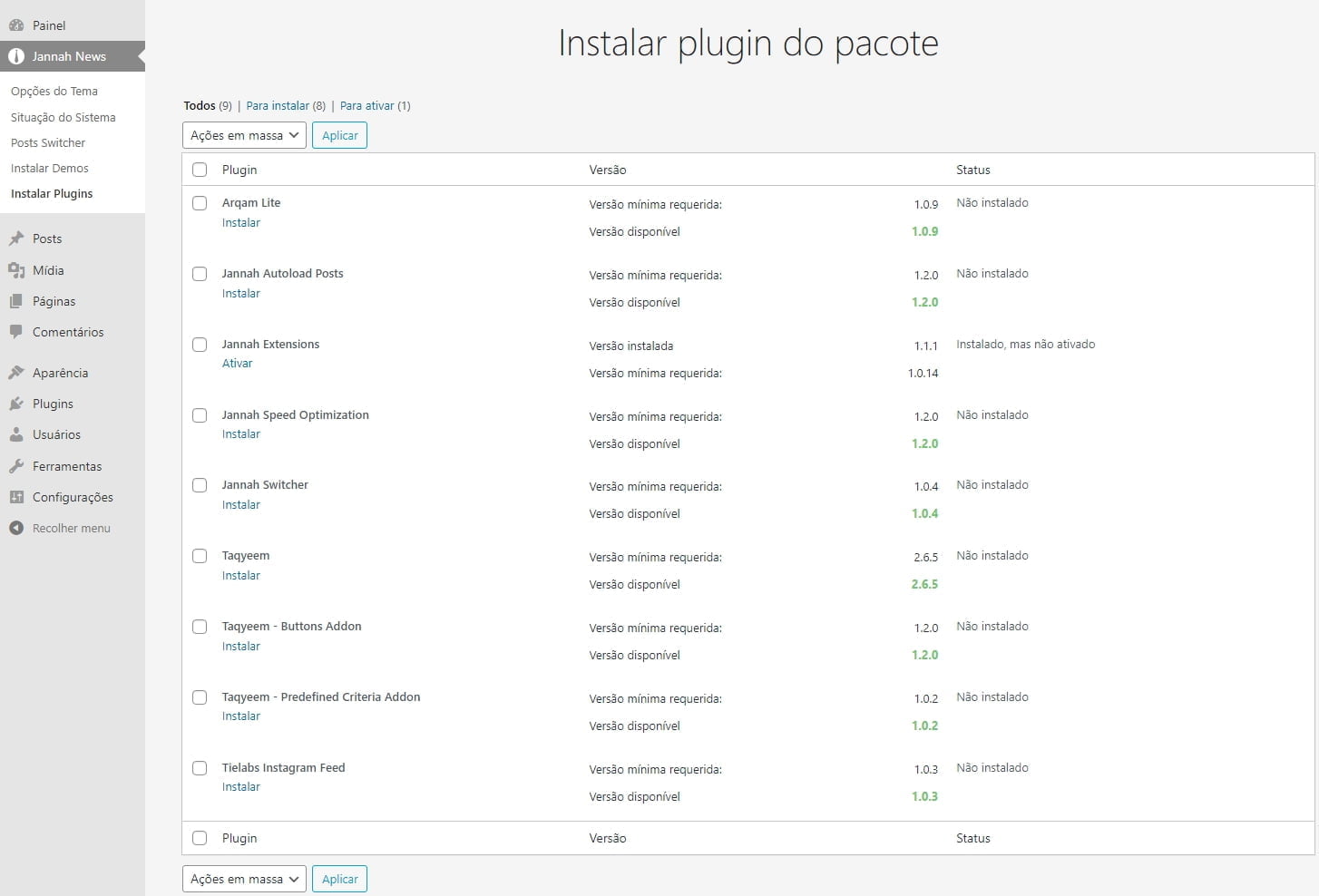Check the Jannah Extensions checkbox
The width and height of the screenshot is (1319, 896).
click(200, 345)
